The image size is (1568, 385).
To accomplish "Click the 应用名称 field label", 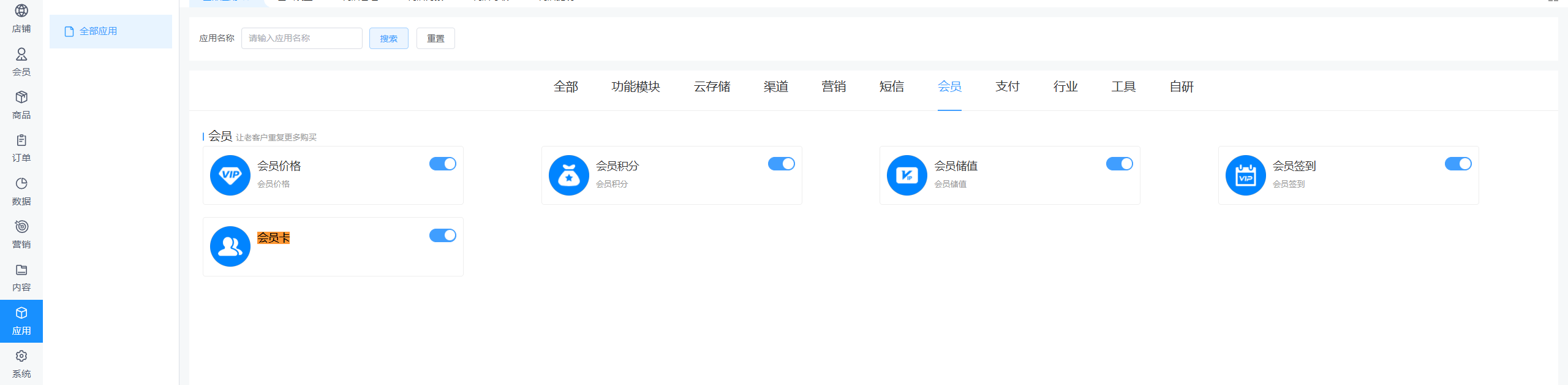I will tap(217, 39).
